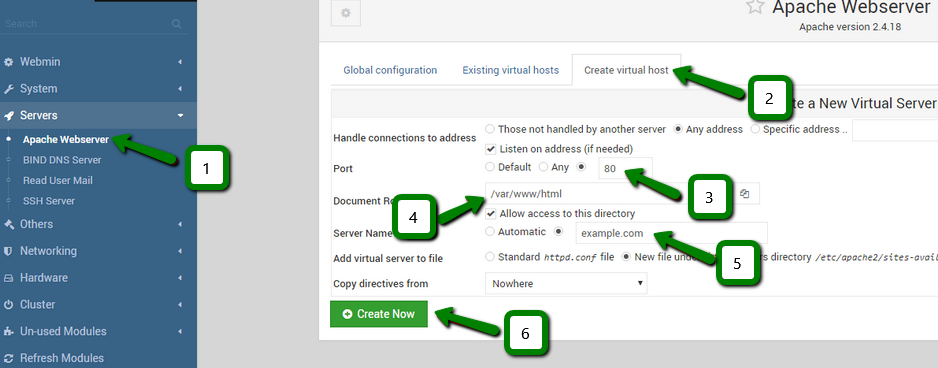
Task: Uncheck Allow access to this directory
Action: (x=491, y=213)
